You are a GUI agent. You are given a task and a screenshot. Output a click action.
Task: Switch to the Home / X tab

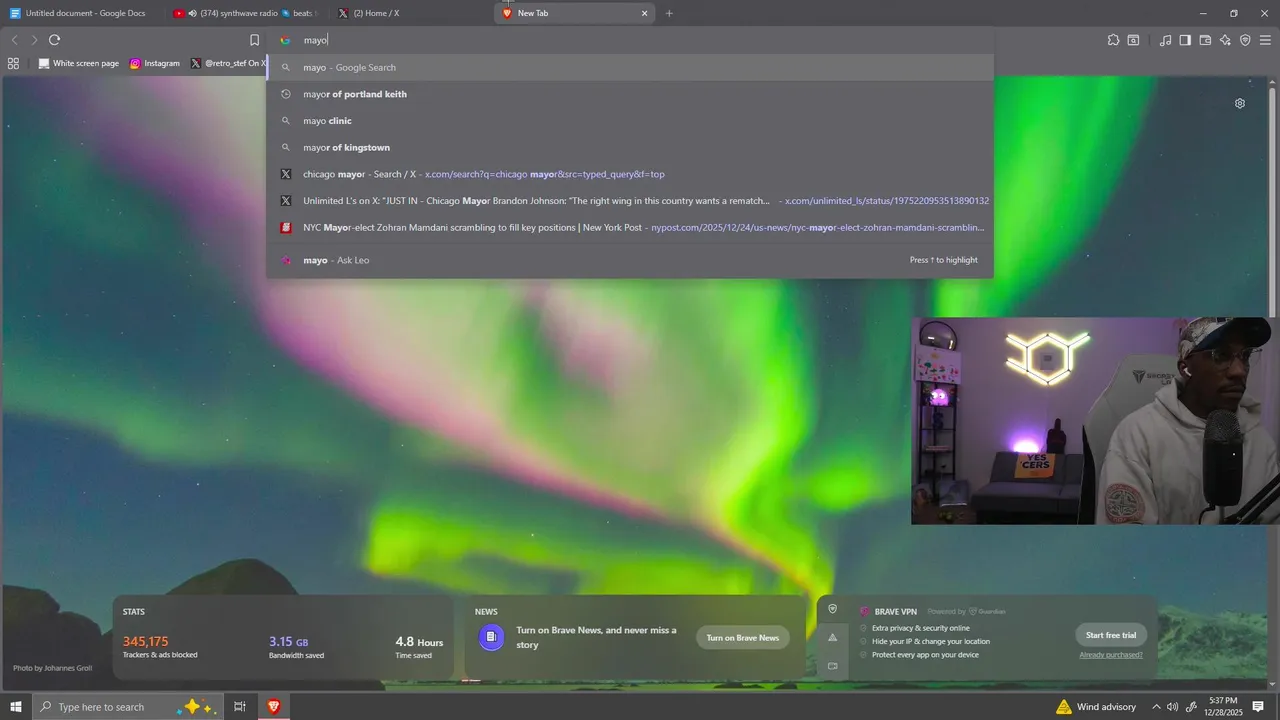[408, 13]
